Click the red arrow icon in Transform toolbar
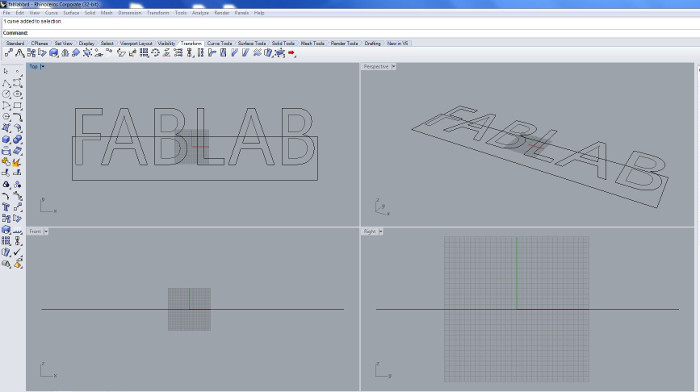The image size is (700, 392). [x=292, y=53]
